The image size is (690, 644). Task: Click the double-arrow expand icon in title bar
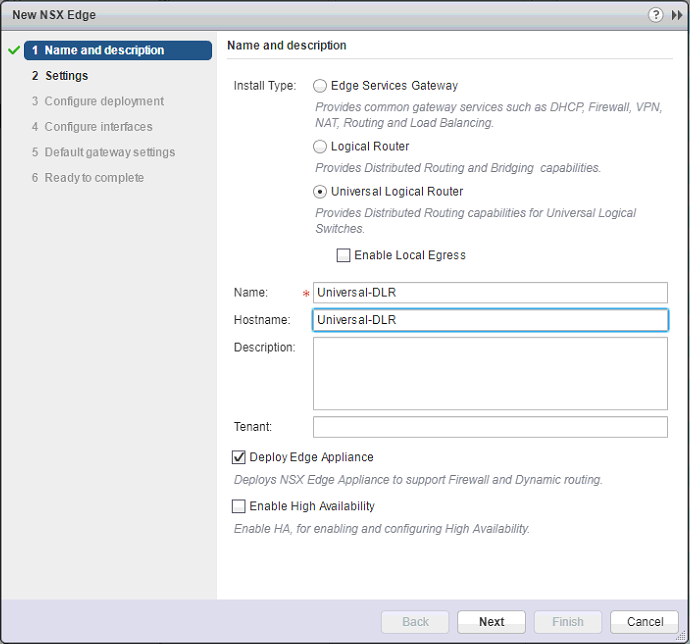point(677,15)
